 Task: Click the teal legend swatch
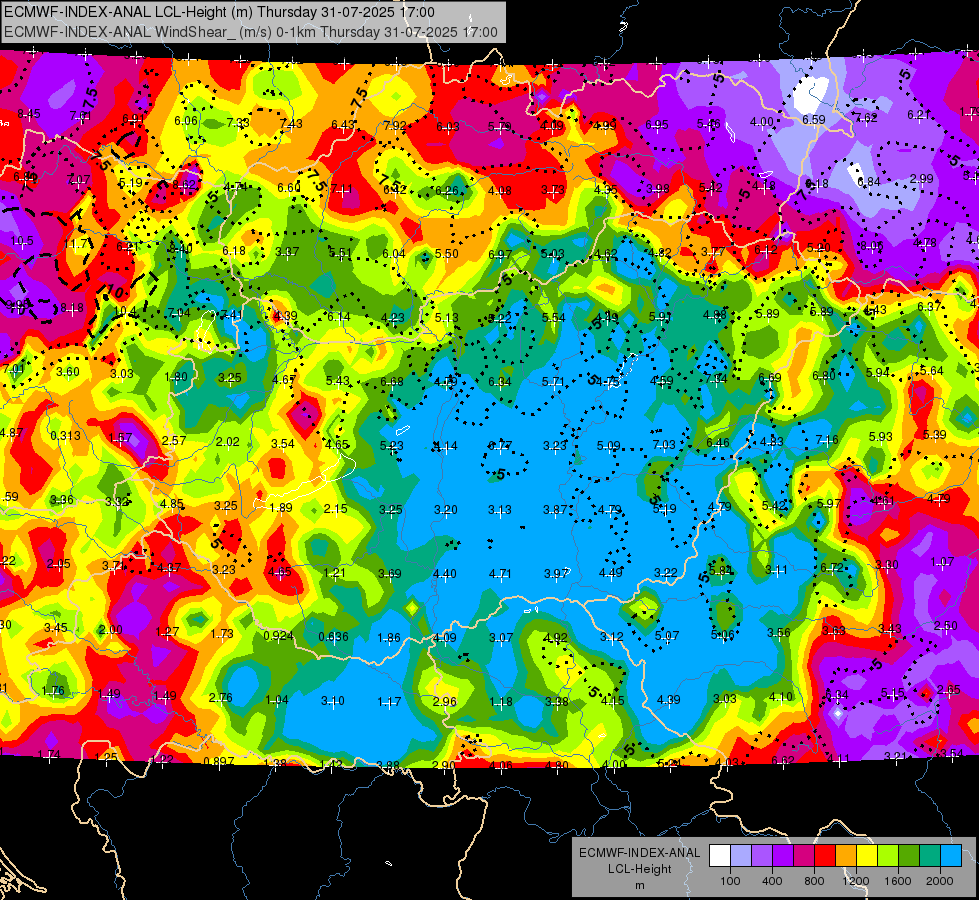(x=930, y=856)
